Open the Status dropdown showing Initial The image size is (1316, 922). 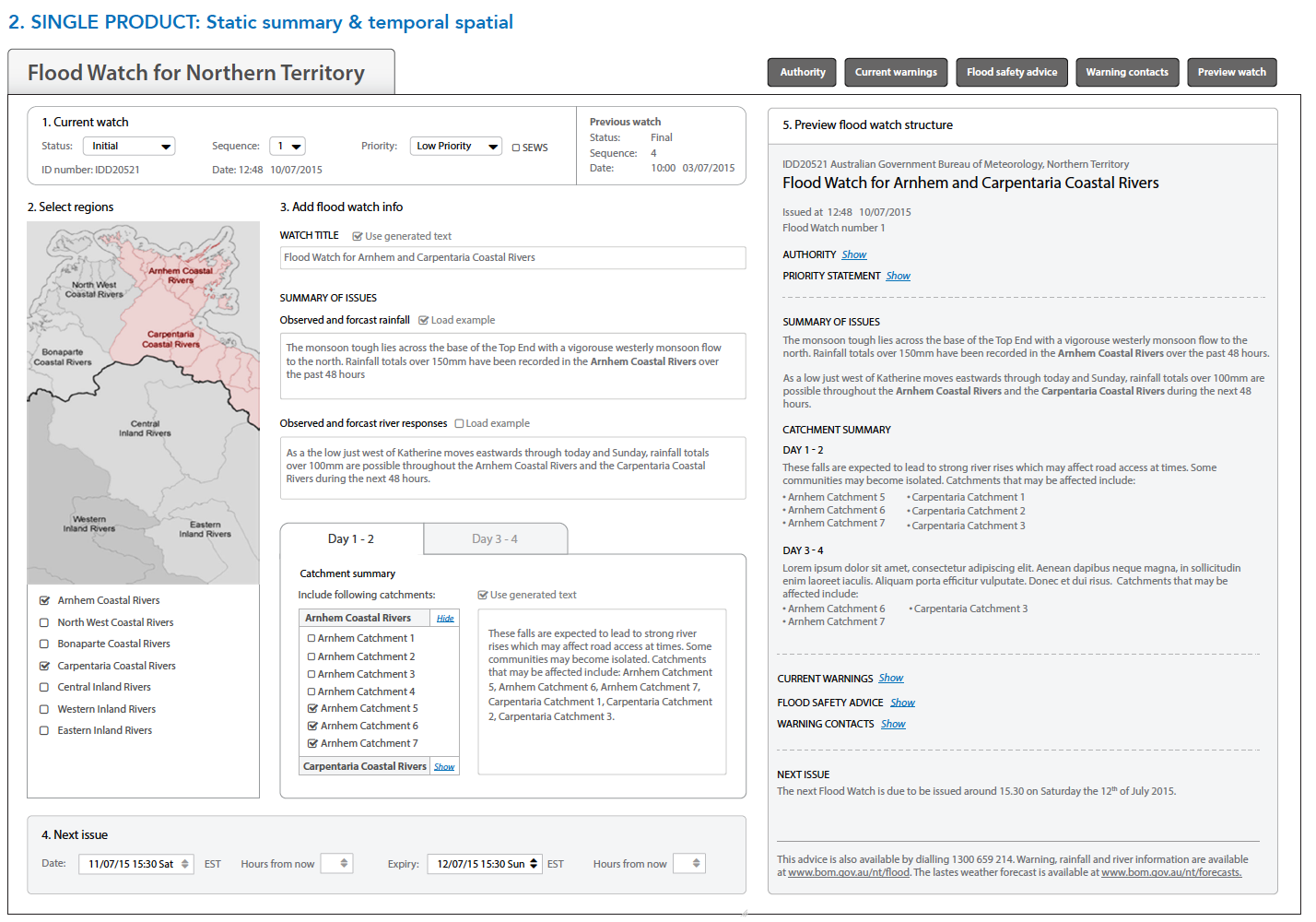click(129, 146)
